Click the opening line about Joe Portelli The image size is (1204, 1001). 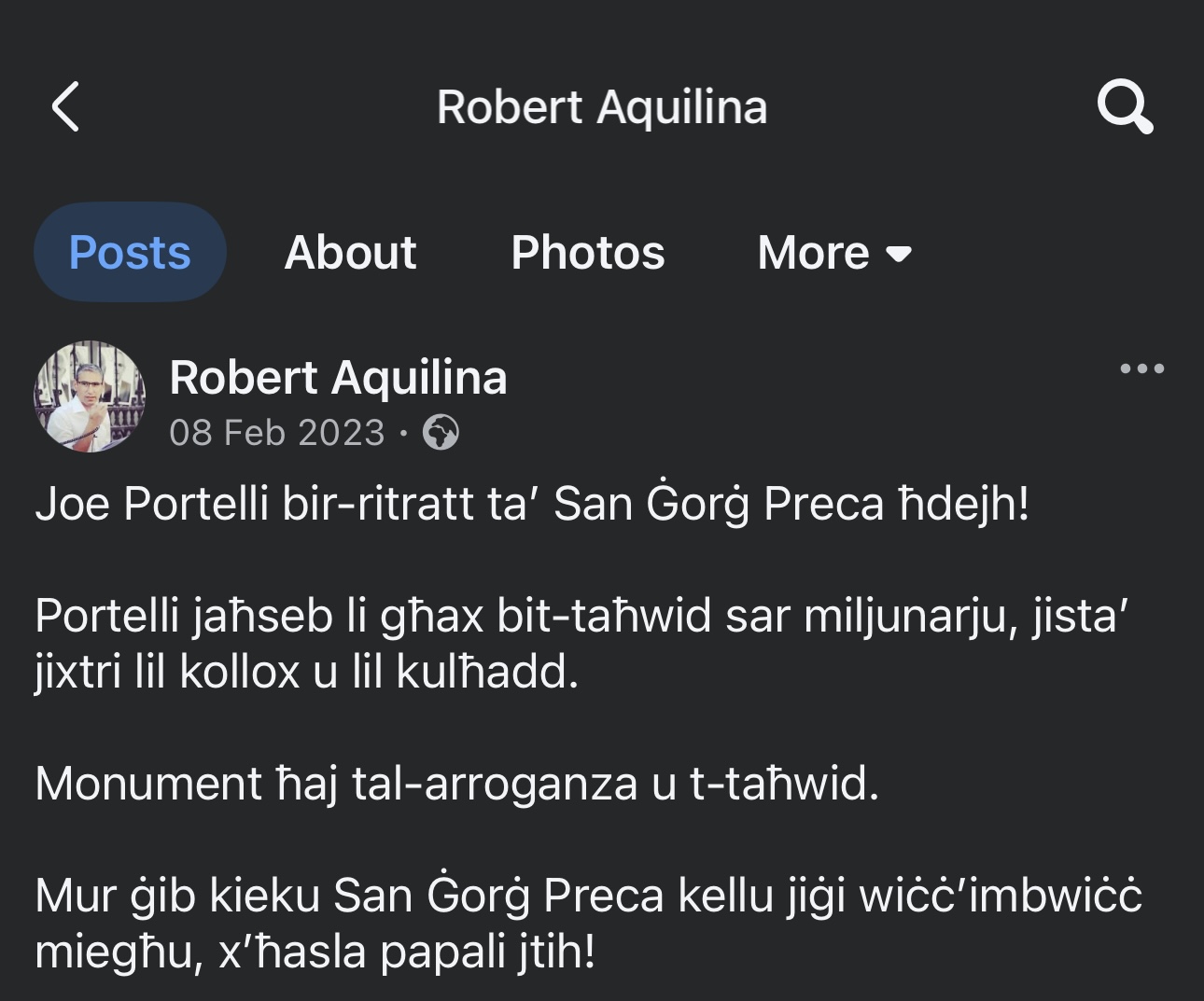[x=530, y=502]
